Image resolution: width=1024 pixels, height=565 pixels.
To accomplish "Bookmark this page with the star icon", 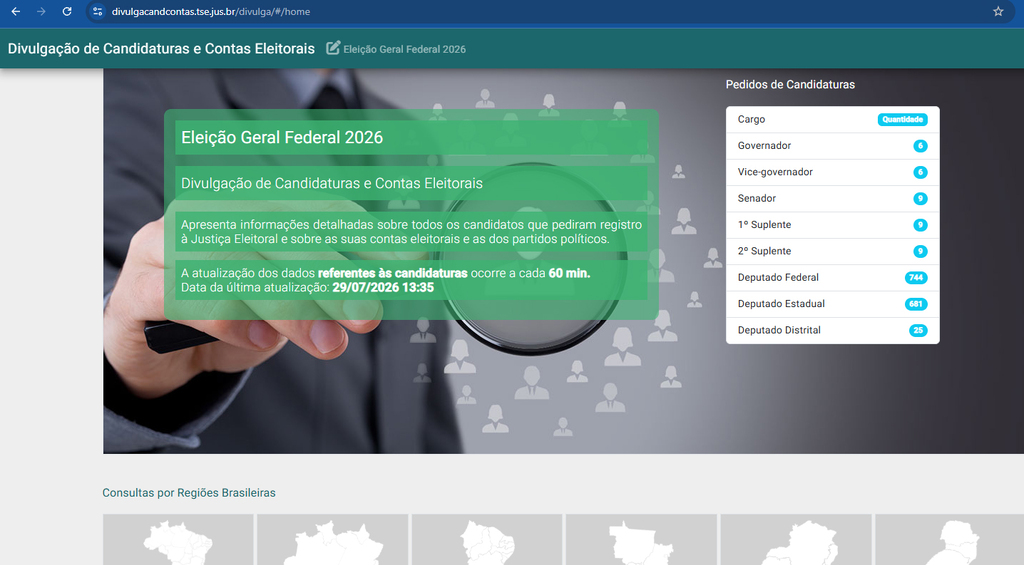I will (998, 12).
